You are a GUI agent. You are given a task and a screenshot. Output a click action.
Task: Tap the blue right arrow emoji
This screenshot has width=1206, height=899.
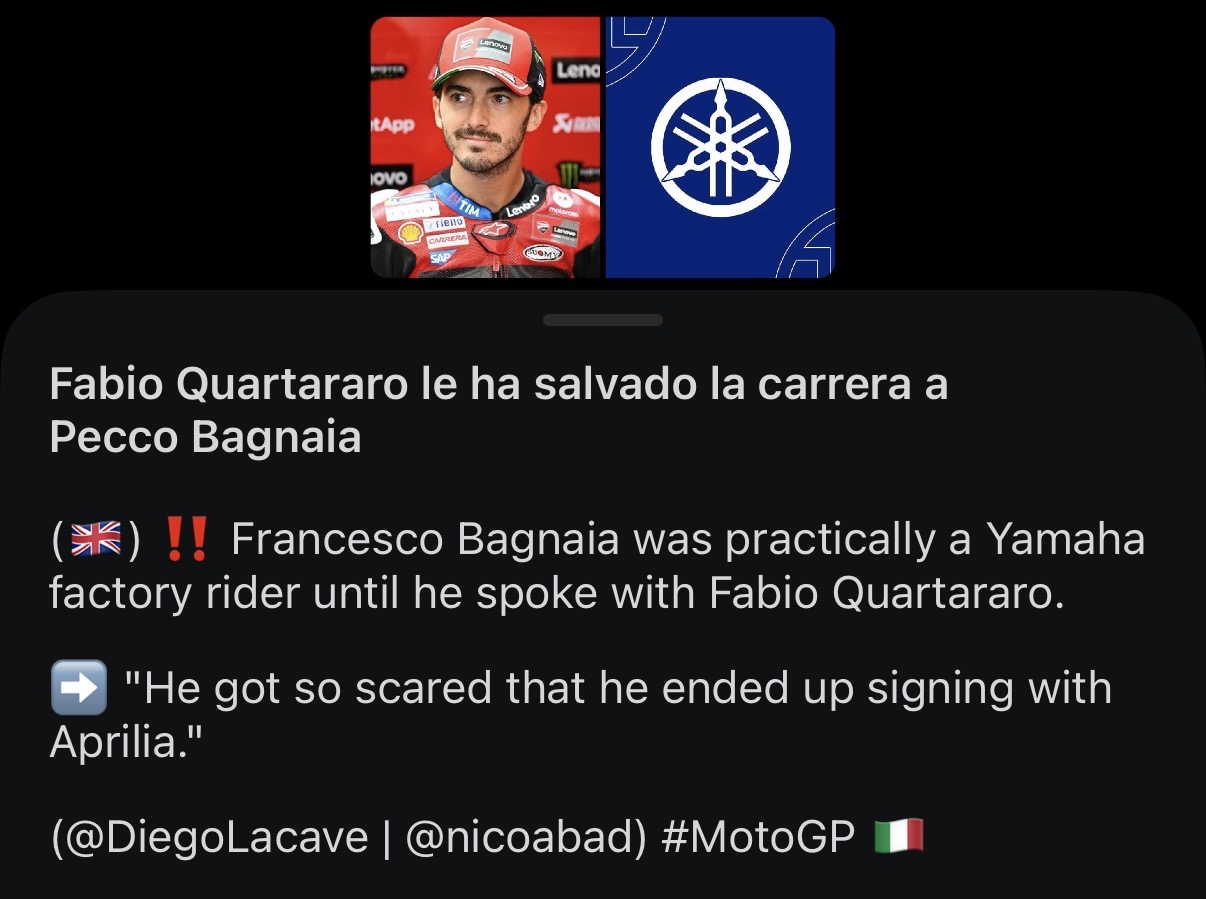[x=77, y=689]
